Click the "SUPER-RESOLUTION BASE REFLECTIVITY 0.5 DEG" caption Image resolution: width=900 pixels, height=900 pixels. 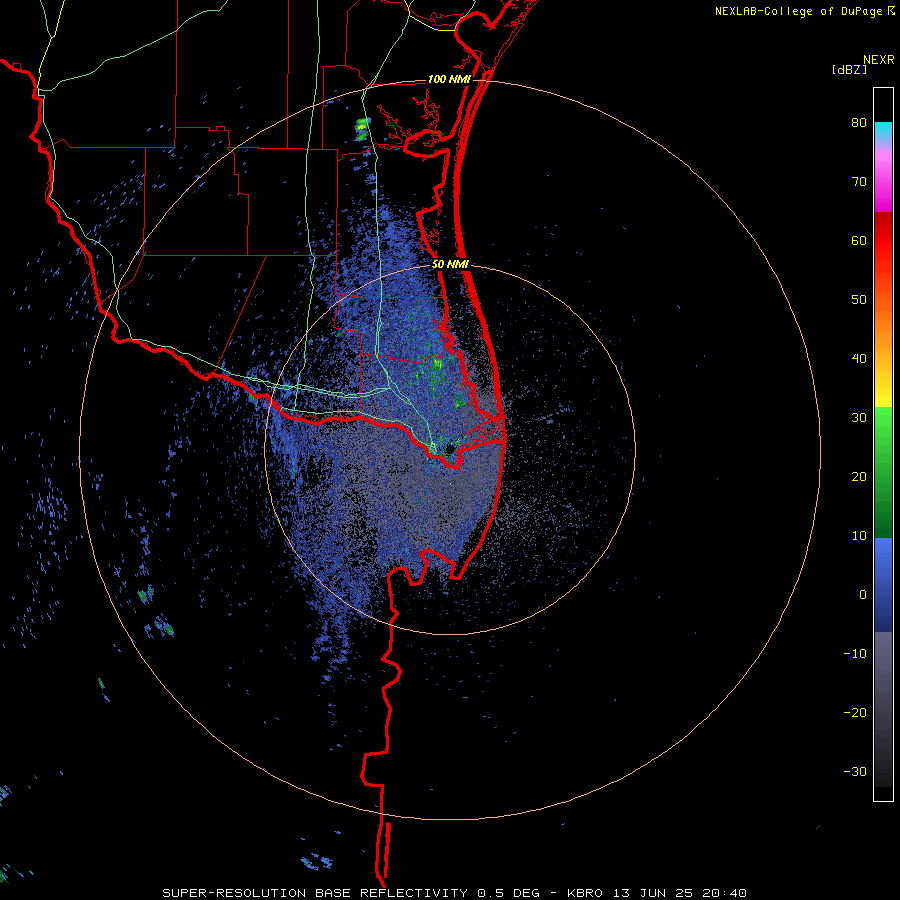(351, 893)
